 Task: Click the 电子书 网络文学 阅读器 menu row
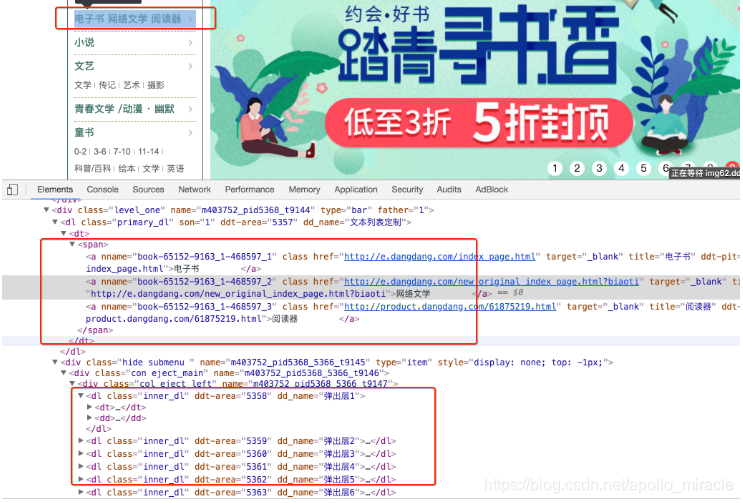pyautogui.click(x=135, y=19)
